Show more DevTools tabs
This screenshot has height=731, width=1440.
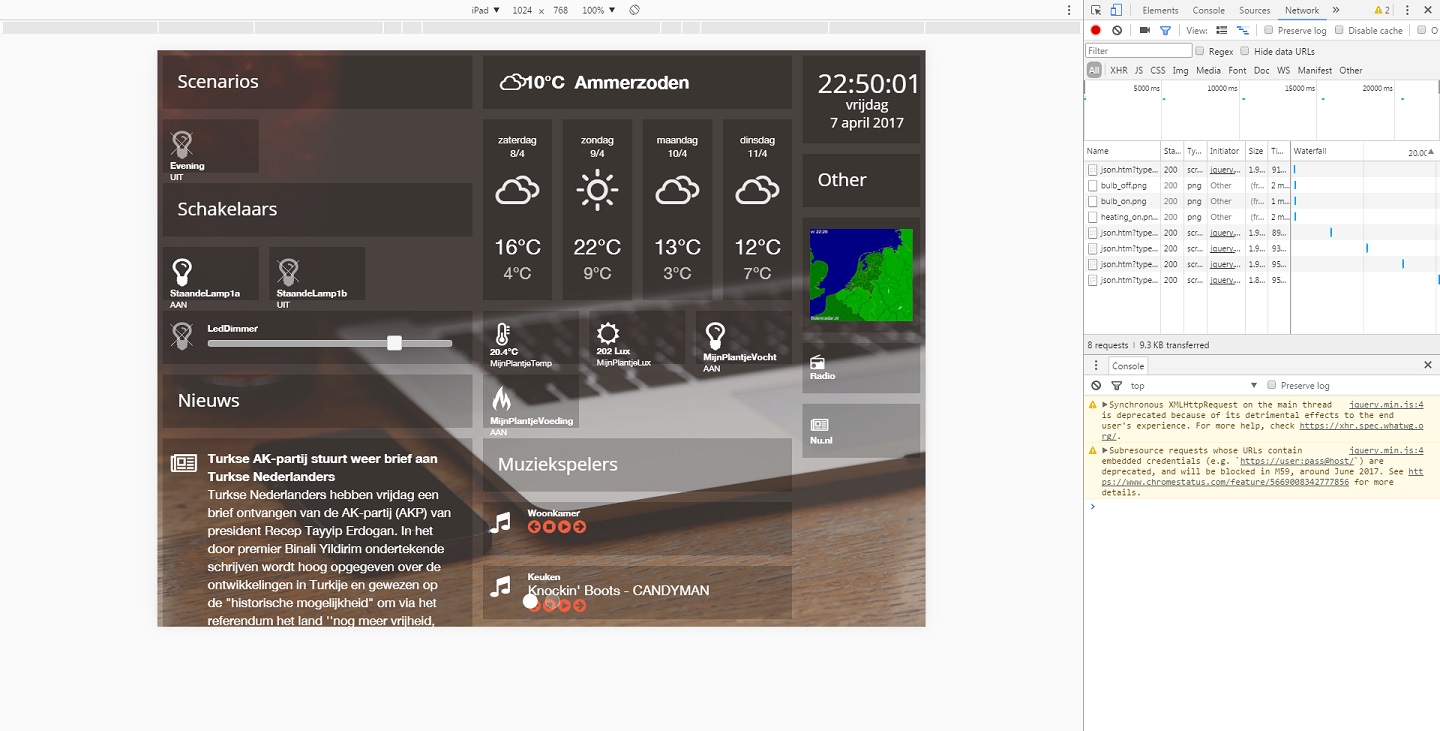1335,10
